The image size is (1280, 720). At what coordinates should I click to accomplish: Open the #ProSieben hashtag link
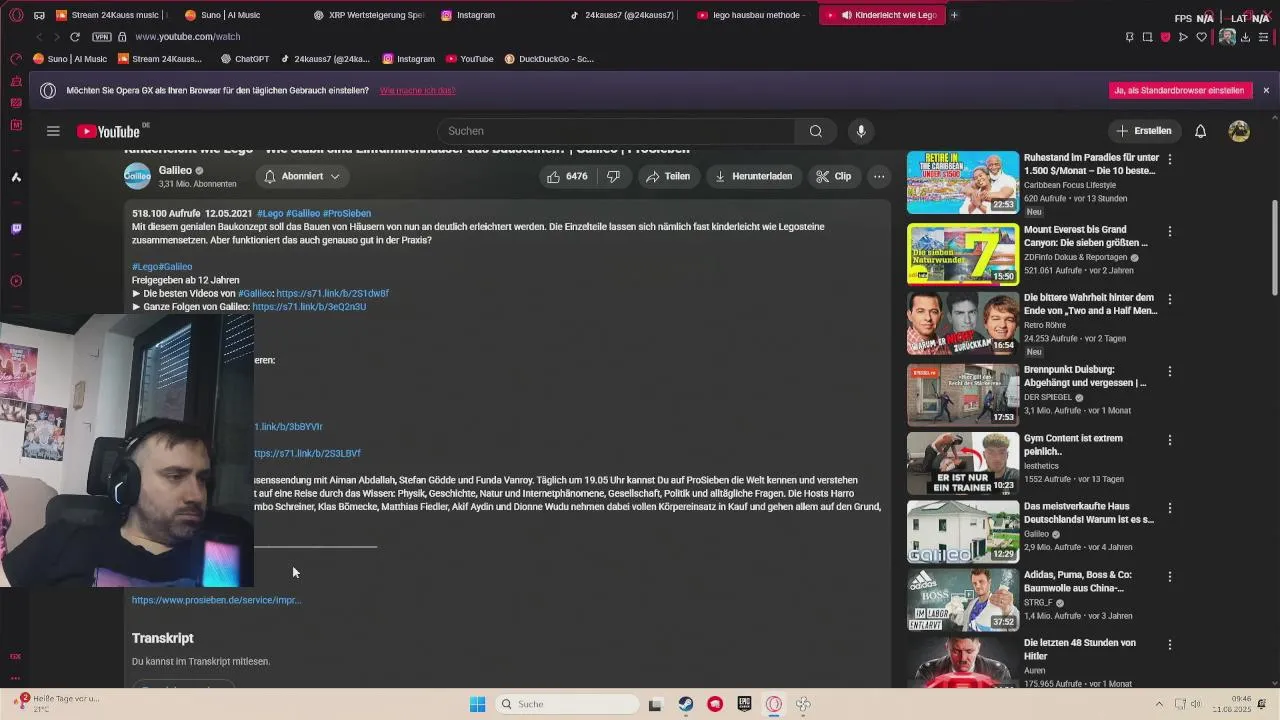coord(347,214)
